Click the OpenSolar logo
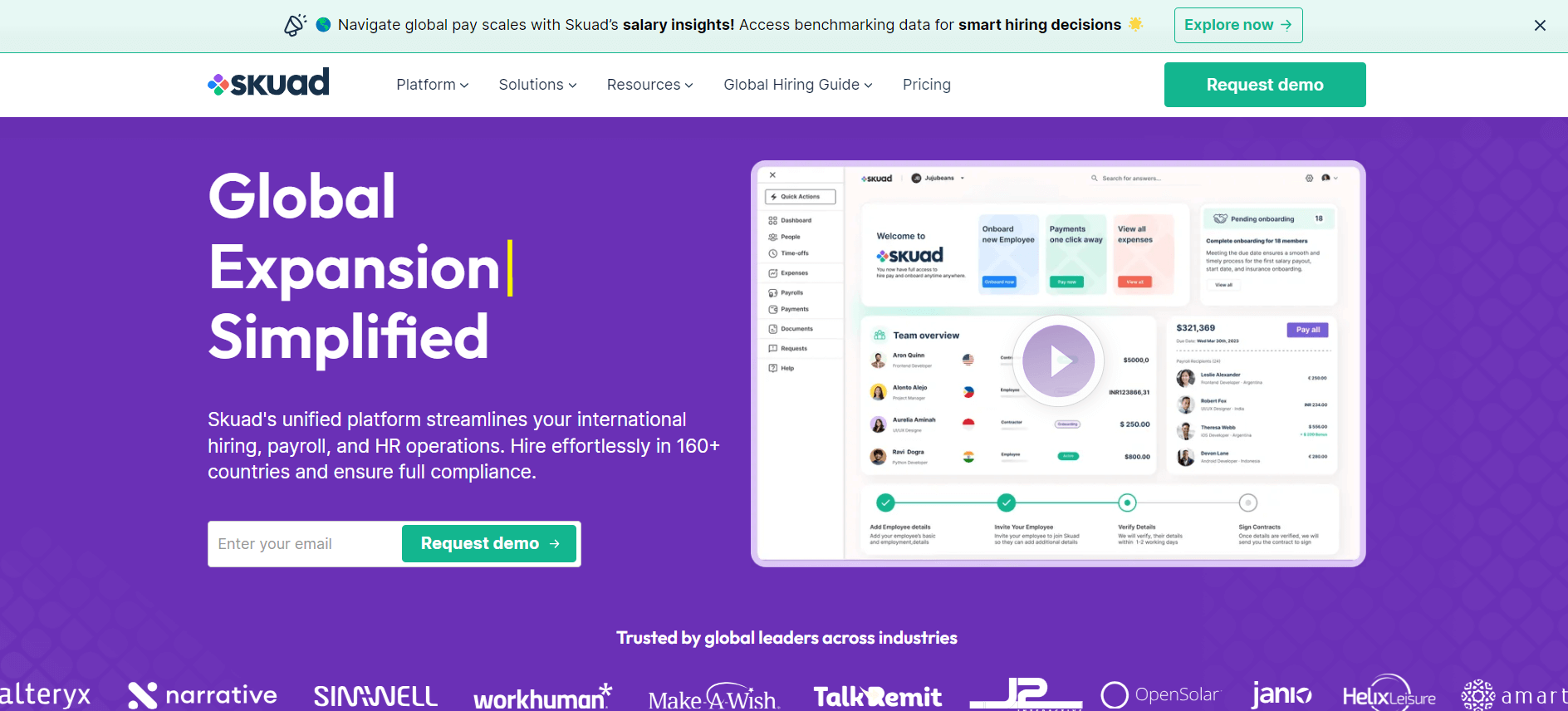Screen dimensions: 1568x711 pos(1160,694)
